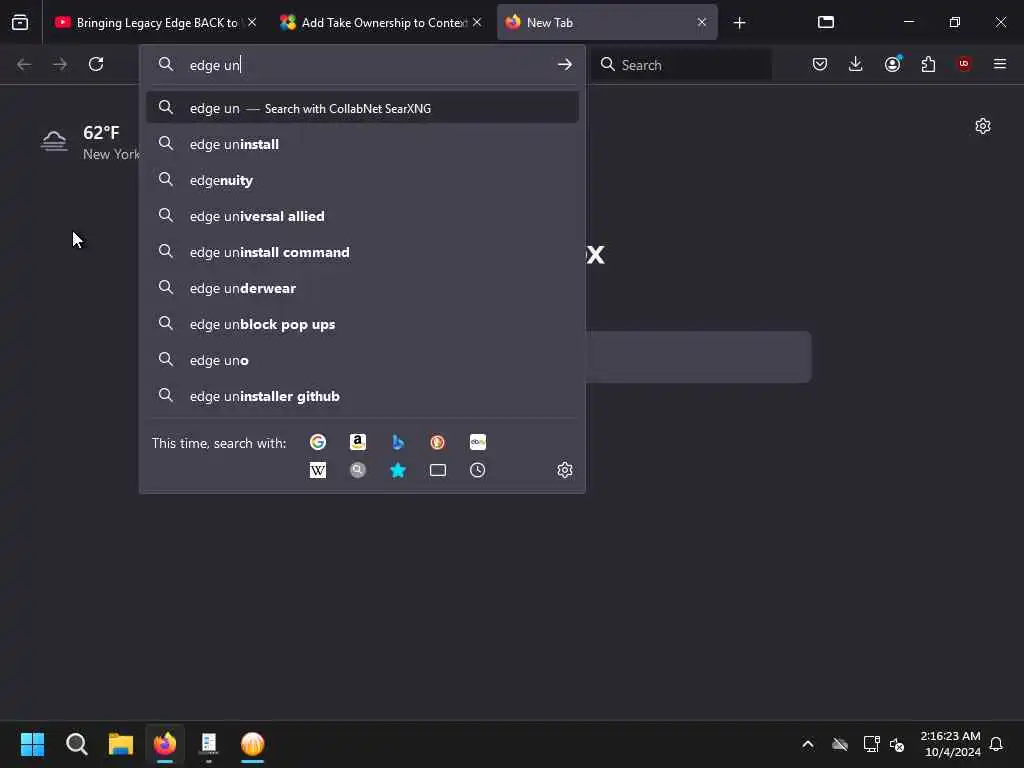Image resolution: width=1024 pixels, height=768 pixels.
Task: Go back with the back arrow
Action: tap(24, 64)
